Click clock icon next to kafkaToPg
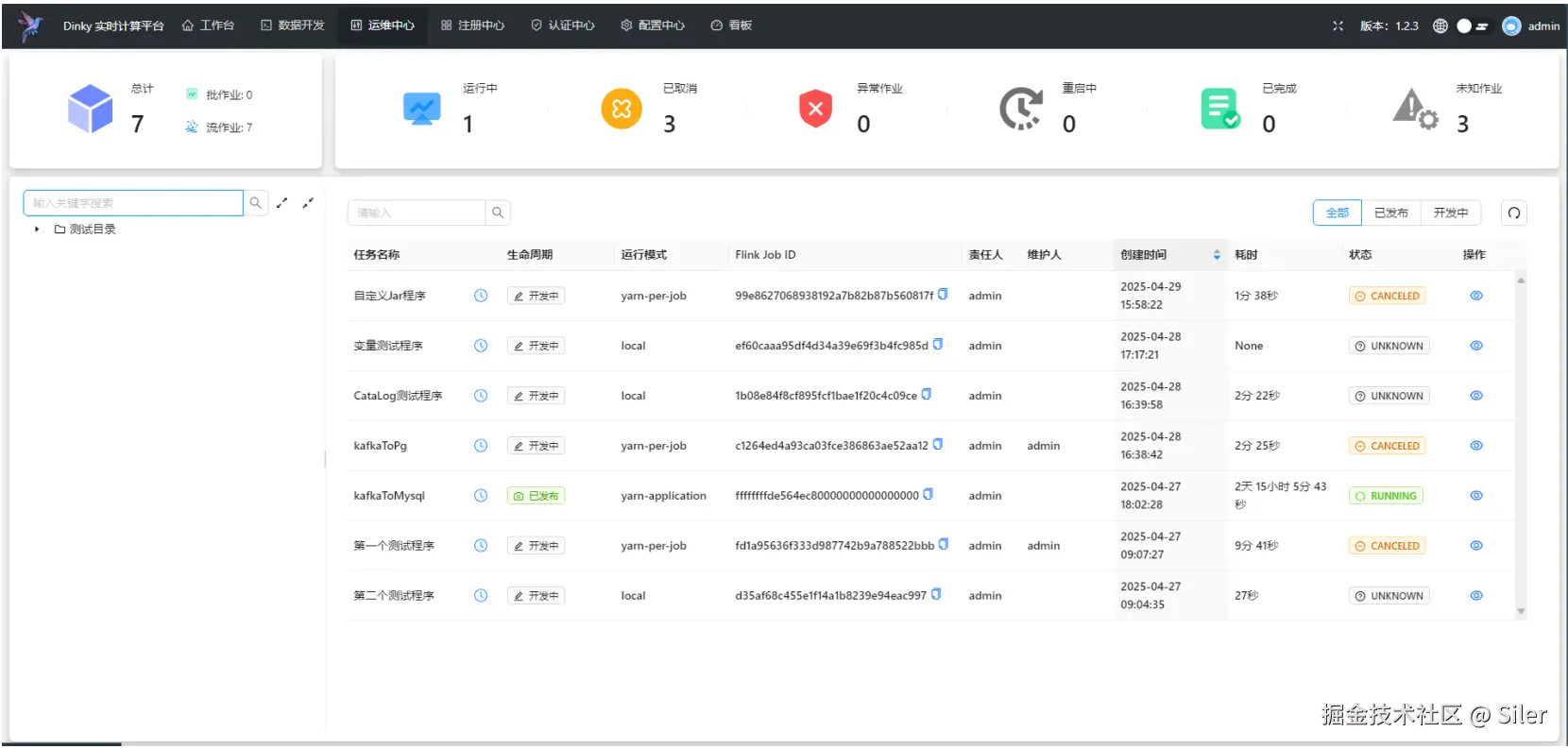The width and height of the screenshot is (1568, 749). [481, 446]
